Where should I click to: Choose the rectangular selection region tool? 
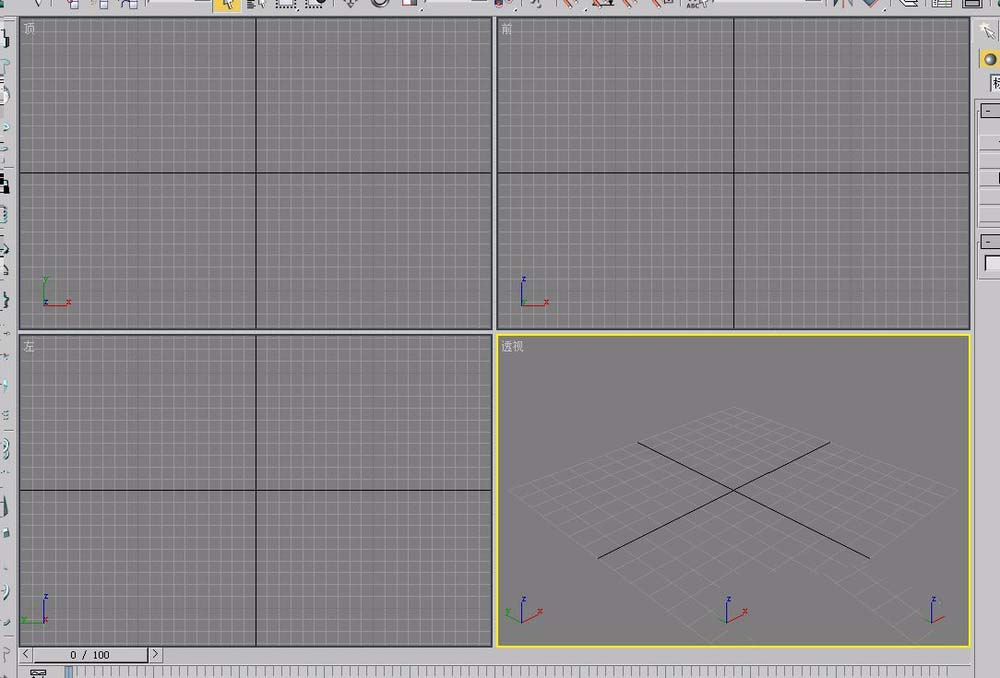click(x=286, y=3)
